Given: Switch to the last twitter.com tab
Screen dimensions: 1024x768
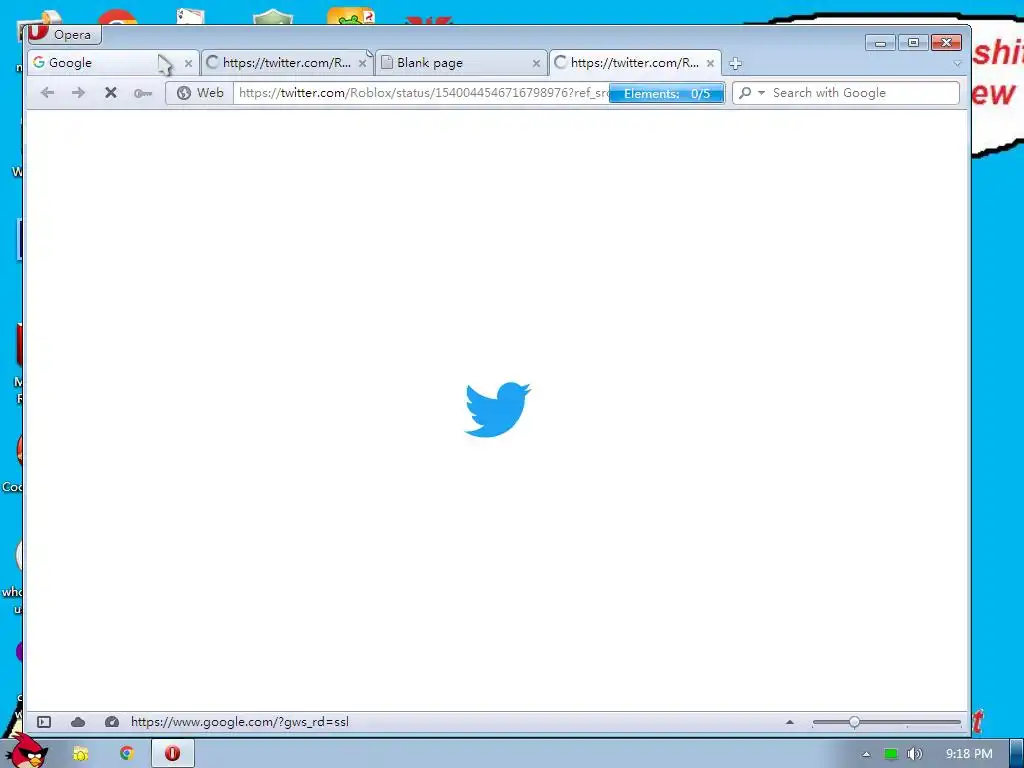Looking at the screenshot, I should [635, 63].
